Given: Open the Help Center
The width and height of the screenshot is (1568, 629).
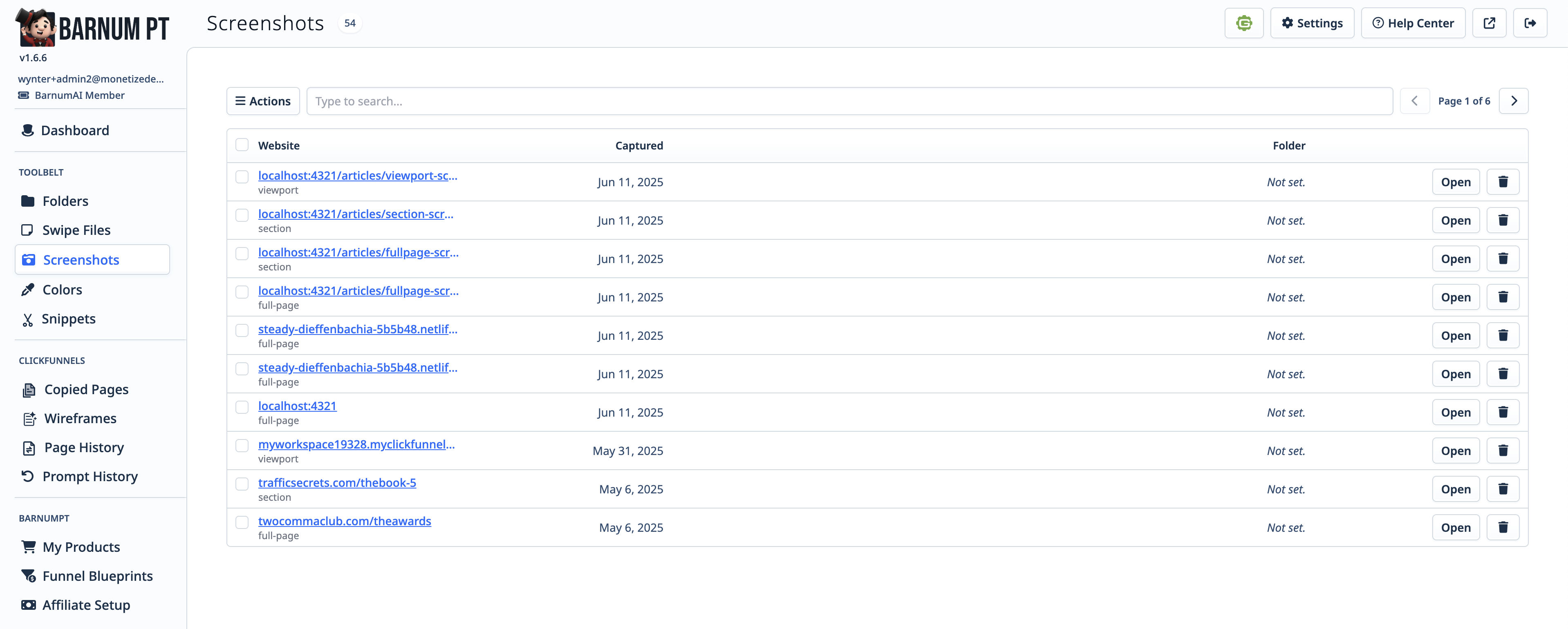Looking at the screenshot, I should click(x=1413, y=23).
